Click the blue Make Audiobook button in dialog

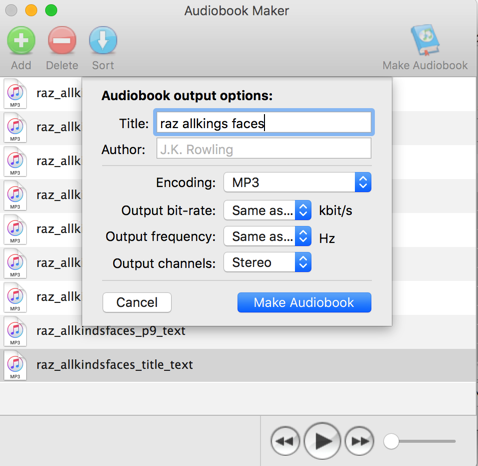[x=304, y=302]
